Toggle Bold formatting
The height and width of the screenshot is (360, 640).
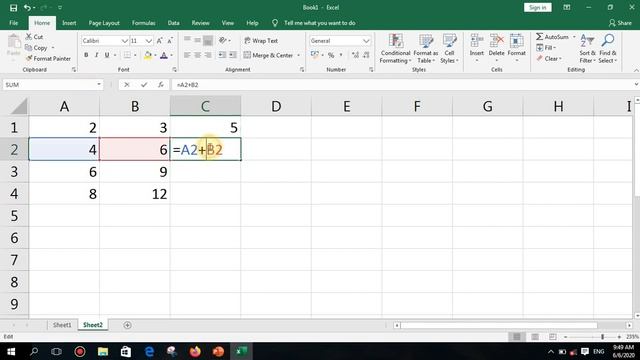(86, 55)
